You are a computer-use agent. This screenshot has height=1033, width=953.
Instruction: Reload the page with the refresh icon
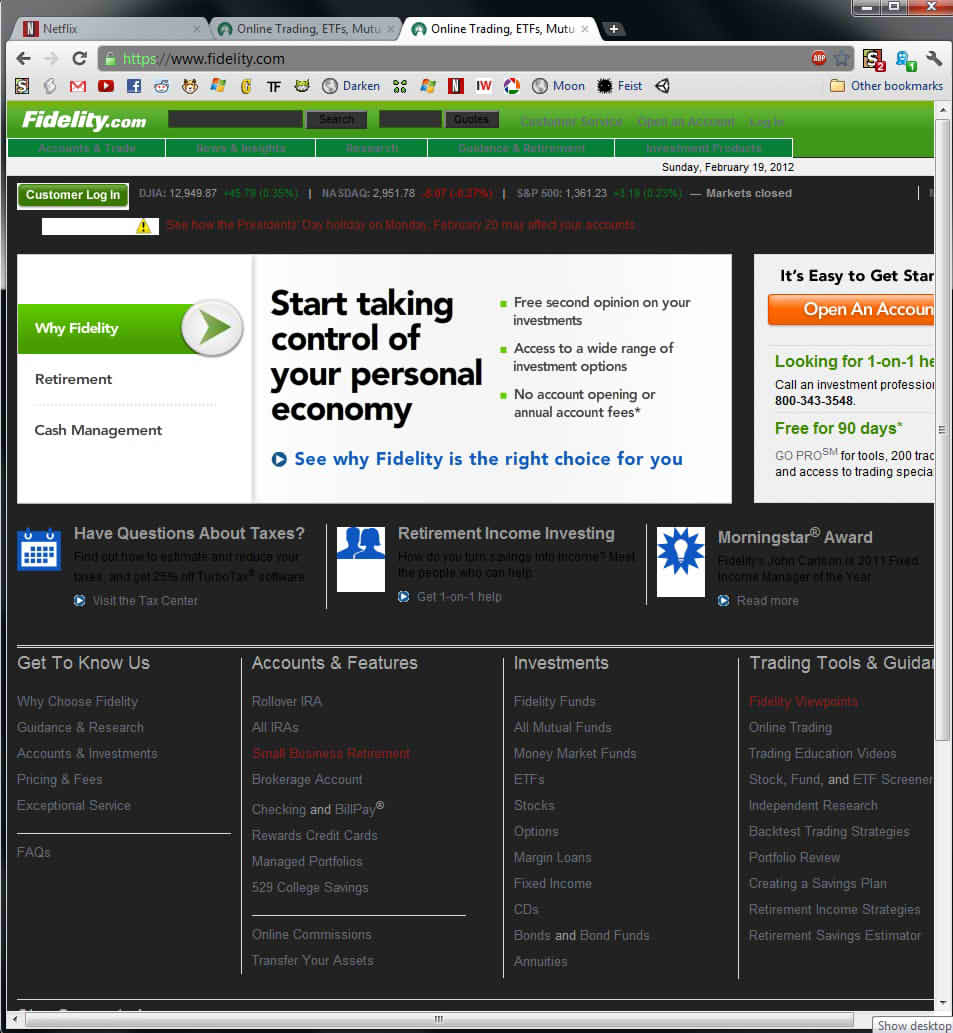80,59
